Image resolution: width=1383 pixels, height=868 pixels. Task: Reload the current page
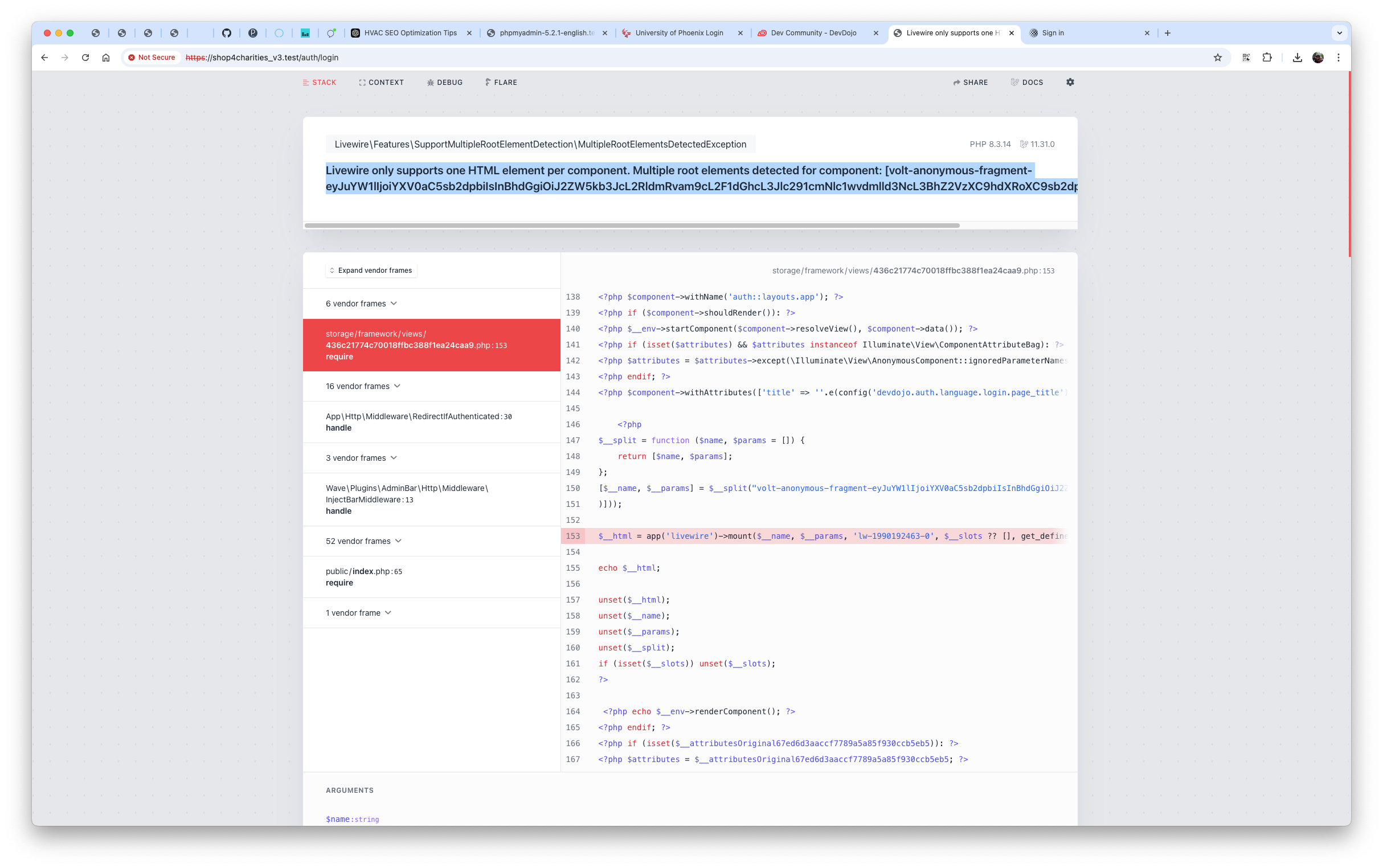click(85, 58)
